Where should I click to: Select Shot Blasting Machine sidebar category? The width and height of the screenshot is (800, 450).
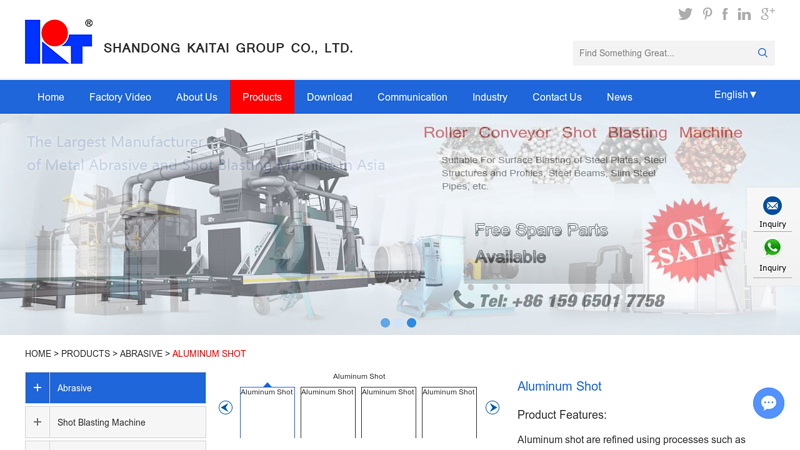click(x=115, y=422)
